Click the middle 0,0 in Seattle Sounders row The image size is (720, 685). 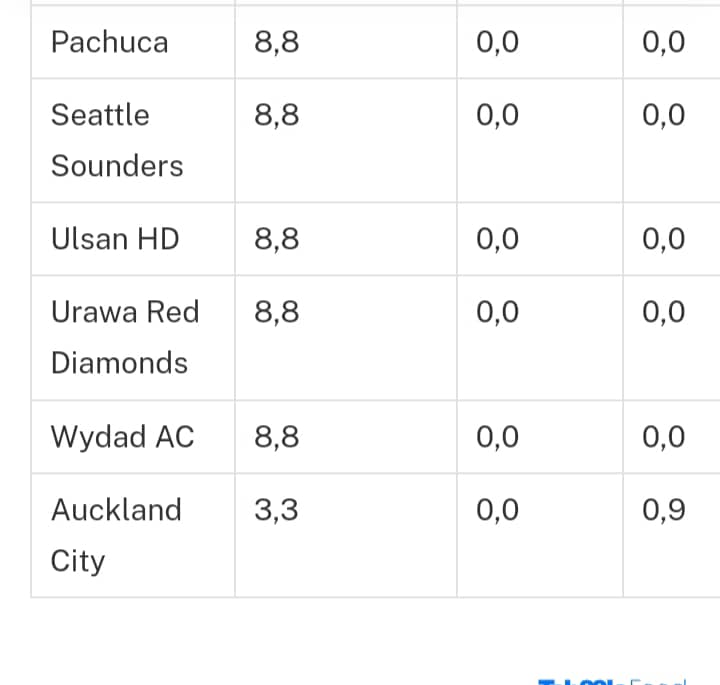pyautogui.click(x=498, y=115)
